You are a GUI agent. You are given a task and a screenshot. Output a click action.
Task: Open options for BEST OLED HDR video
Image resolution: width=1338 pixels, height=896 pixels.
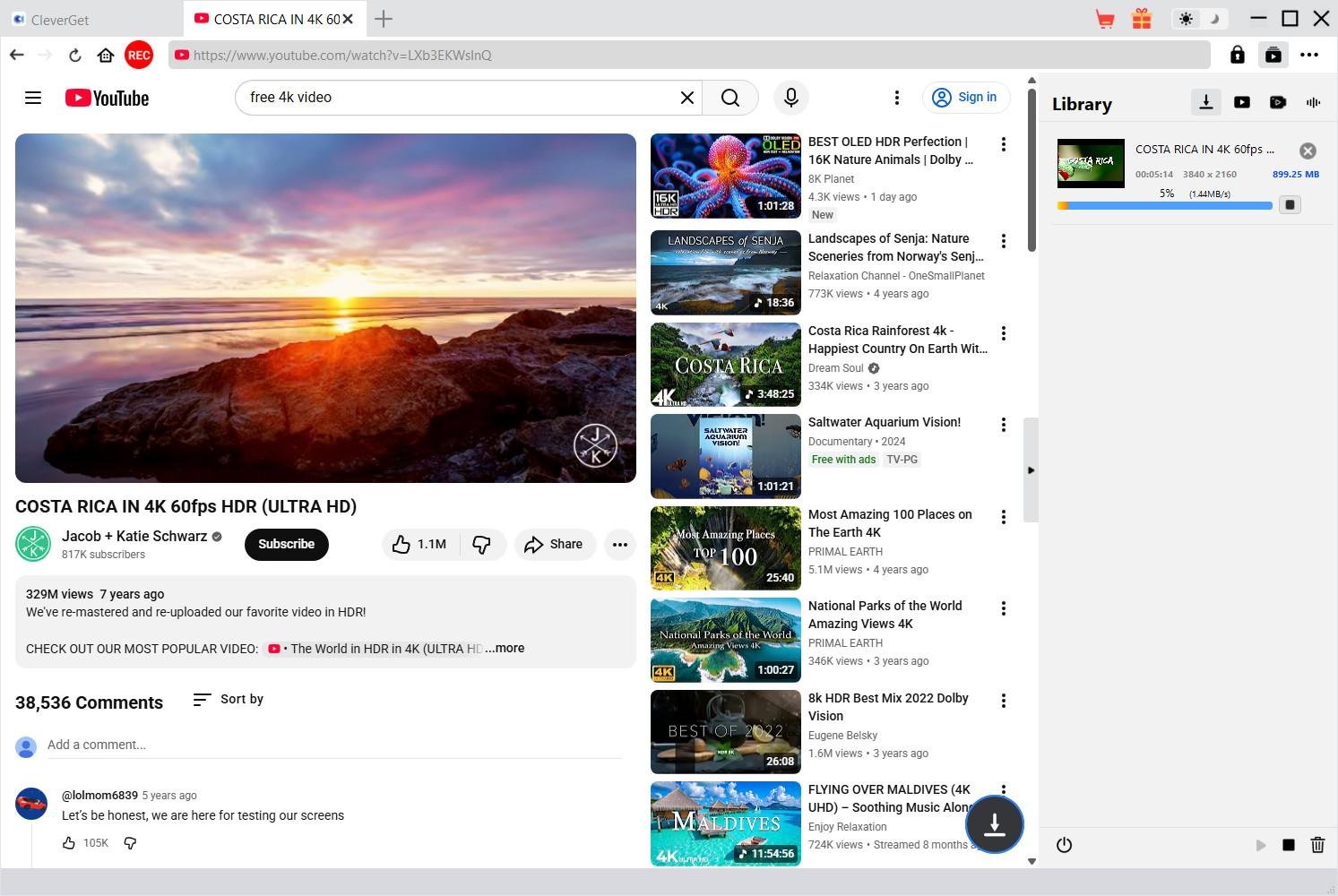coord(1004,144)
